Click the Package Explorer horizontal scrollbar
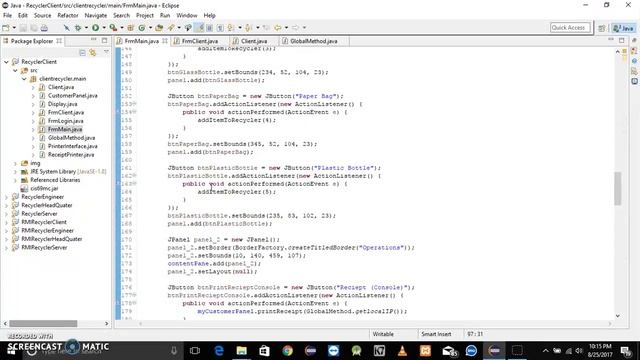Image resolution: width=640 pixels, height=360 pixels. click(43, 323)
